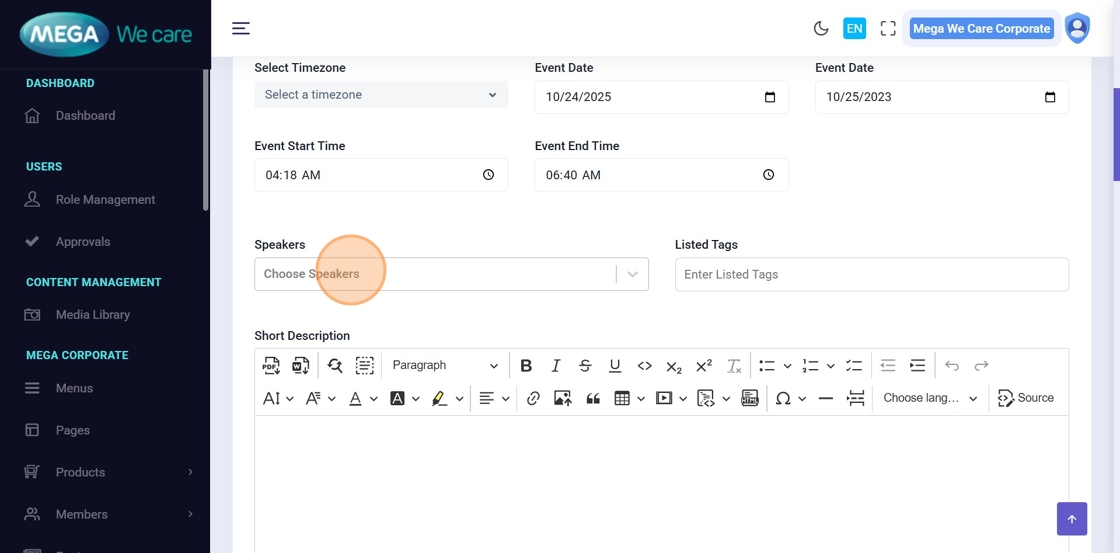
Task: Click the Enter Listed Tags input field
Action: pos(871,274)
